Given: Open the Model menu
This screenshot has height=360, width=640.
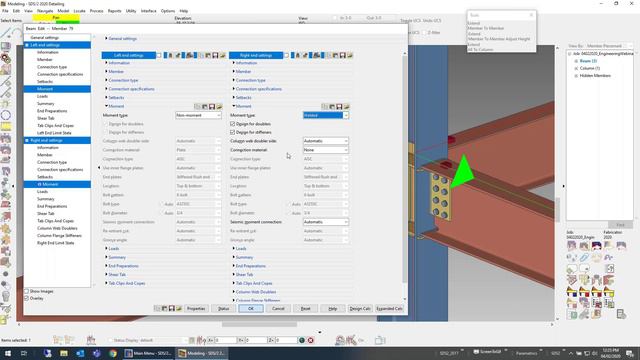Looking at the screenshot, I should (x=63, y=11).
